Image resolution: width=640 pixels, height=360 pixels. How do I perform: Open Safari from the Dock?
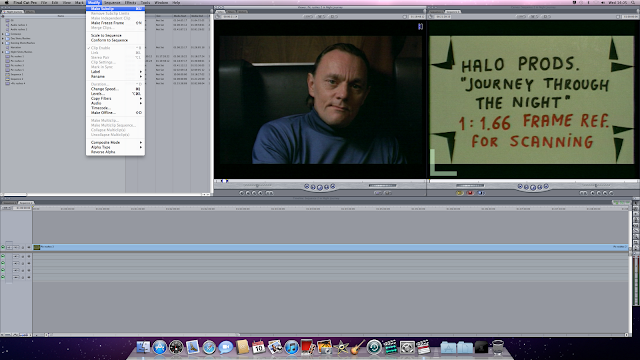(x=209, y=347)
